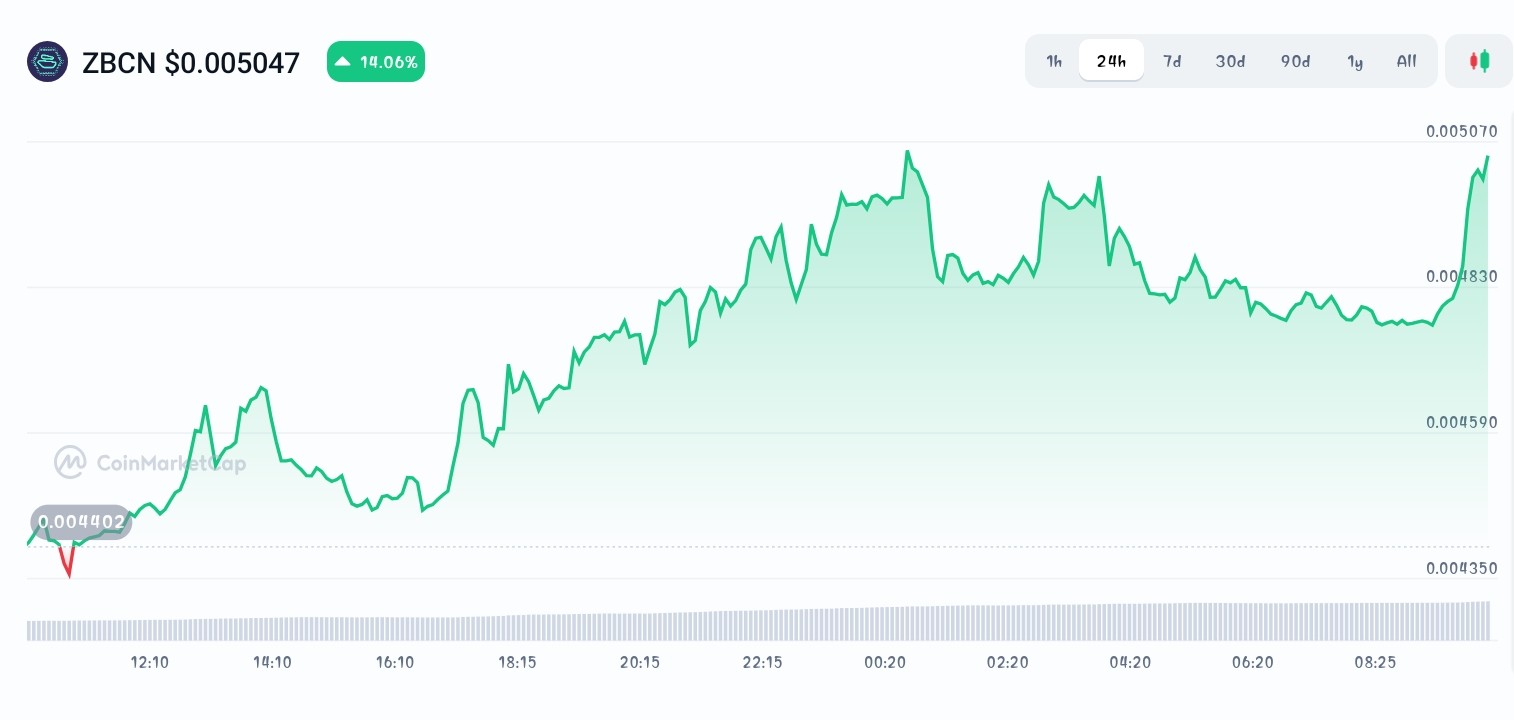Screen dimensions: 1514x720
Task: Select the 24h tab
Action: point(1111,61)
